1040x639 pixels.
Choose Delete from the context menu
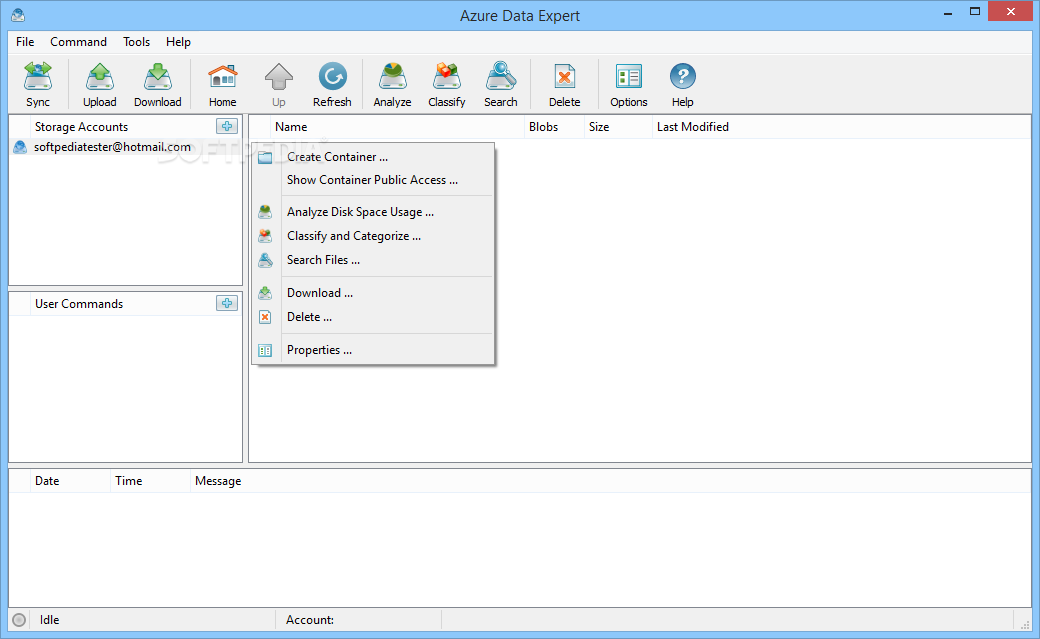click(373, 317)
